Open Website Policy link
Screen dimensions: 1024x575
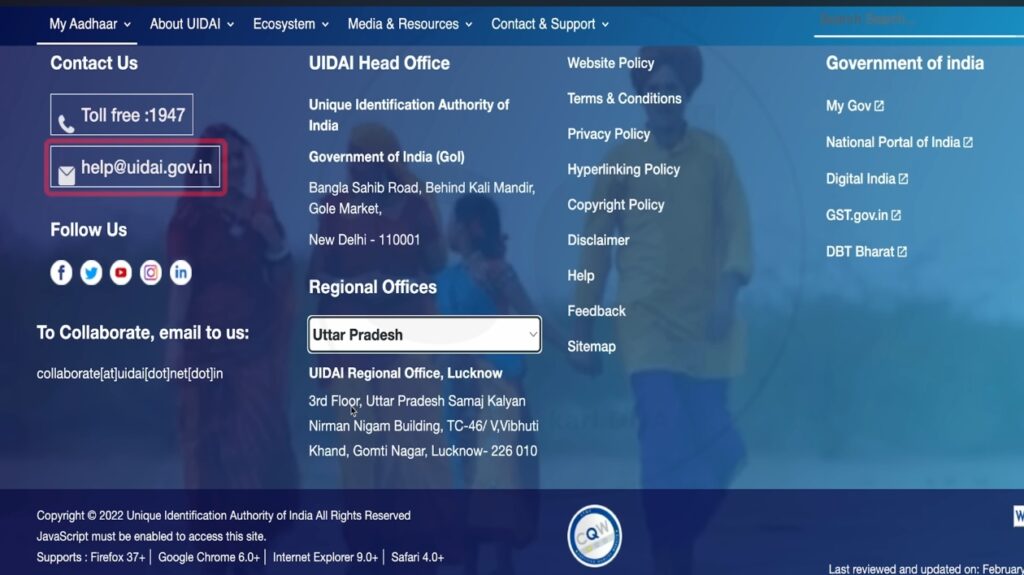tap(611, 63)
